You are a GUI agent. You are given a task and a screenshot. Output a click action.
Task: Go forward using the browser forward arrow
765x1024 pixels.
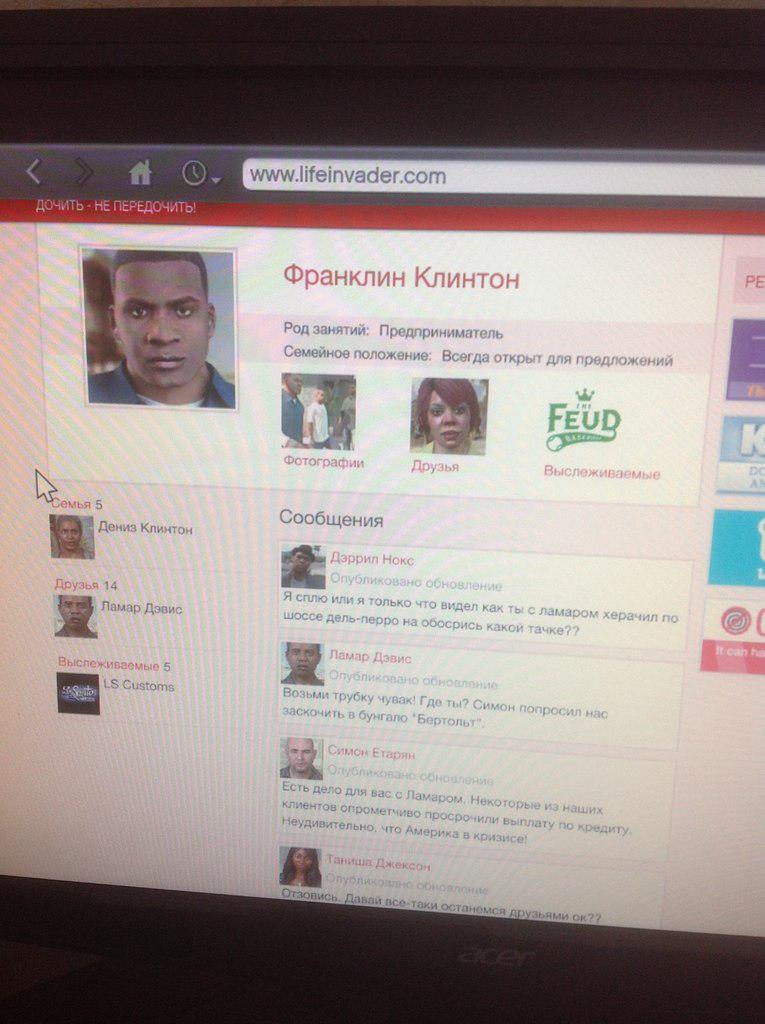(x=83, y=172)
